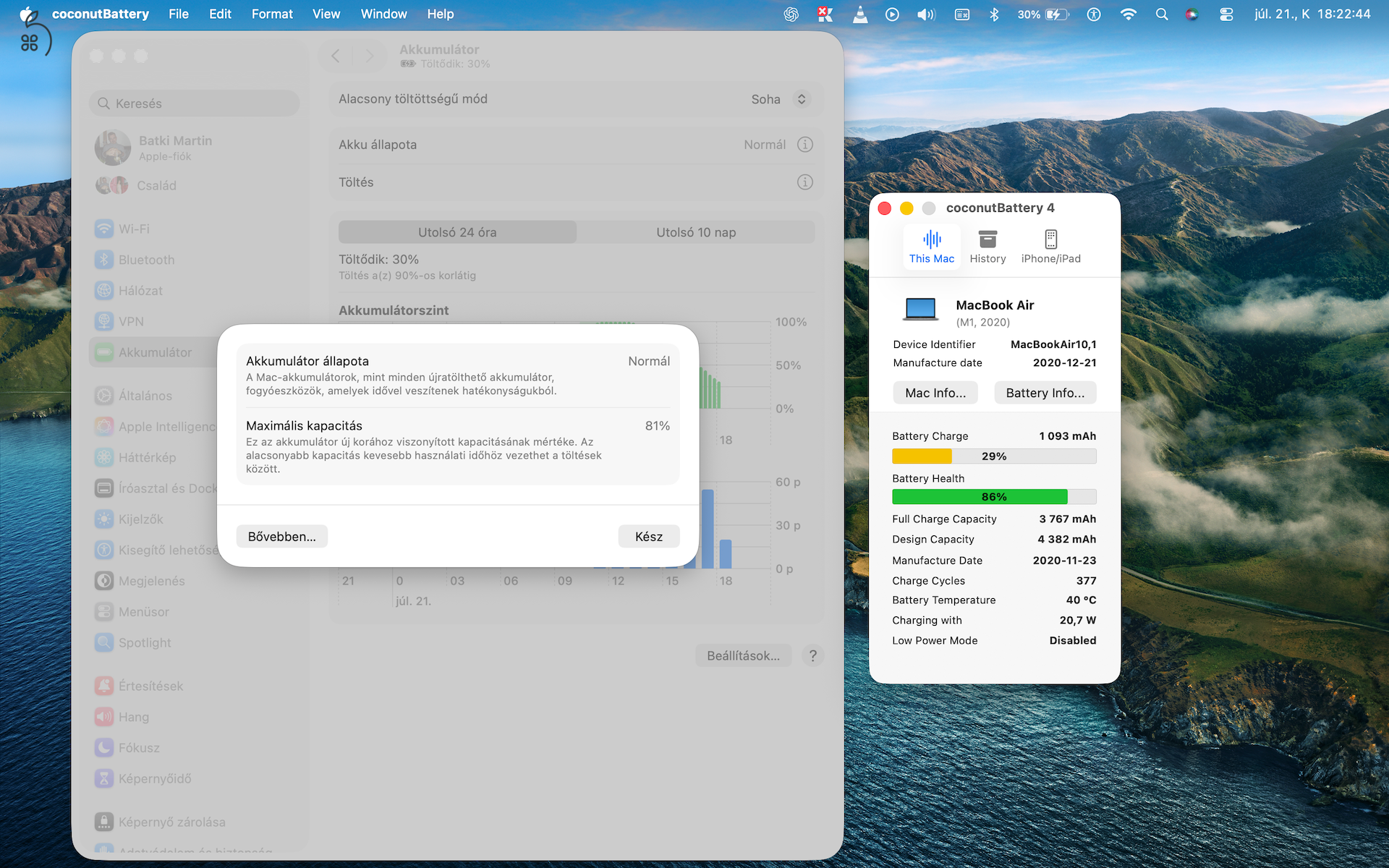Click the Bluetooth icon in menu bar

(994, 14)
